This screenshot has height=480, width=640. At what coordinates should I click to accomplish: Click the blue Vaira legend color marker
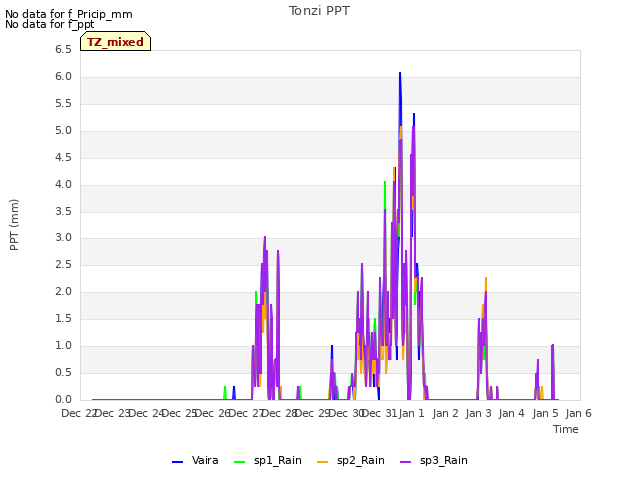(x=178, y=462)
